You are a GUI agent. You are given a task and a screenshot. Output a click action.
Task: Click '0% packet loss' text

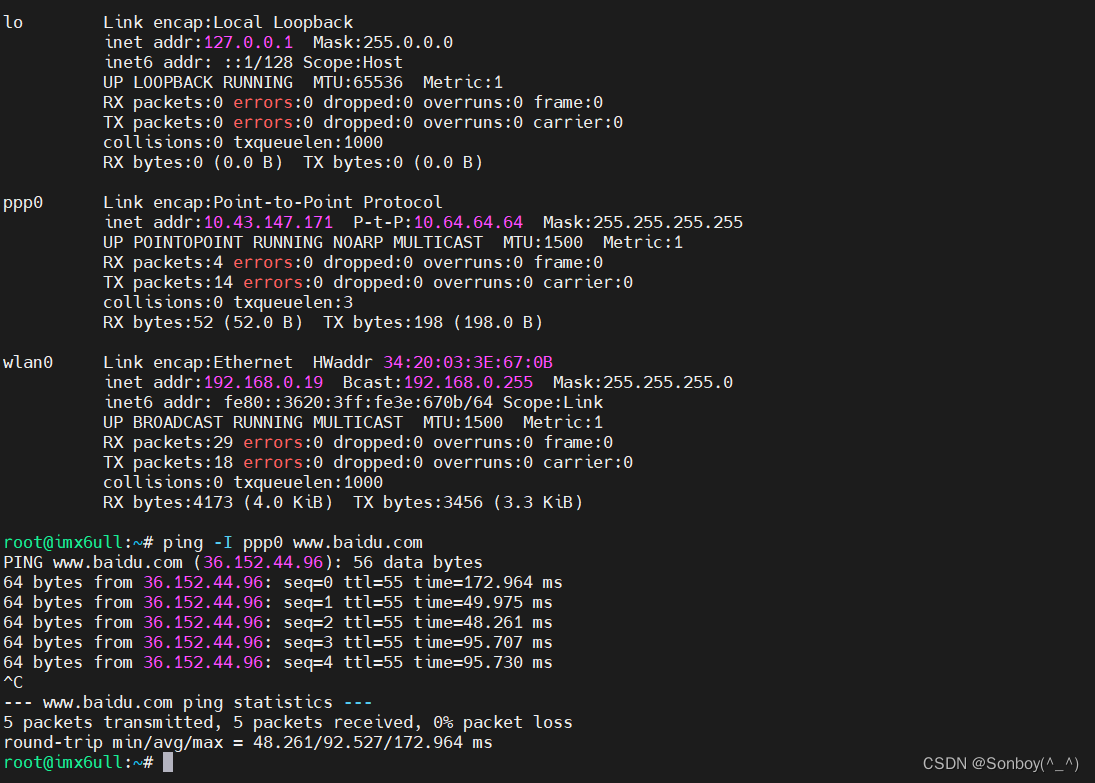(503, 723)
